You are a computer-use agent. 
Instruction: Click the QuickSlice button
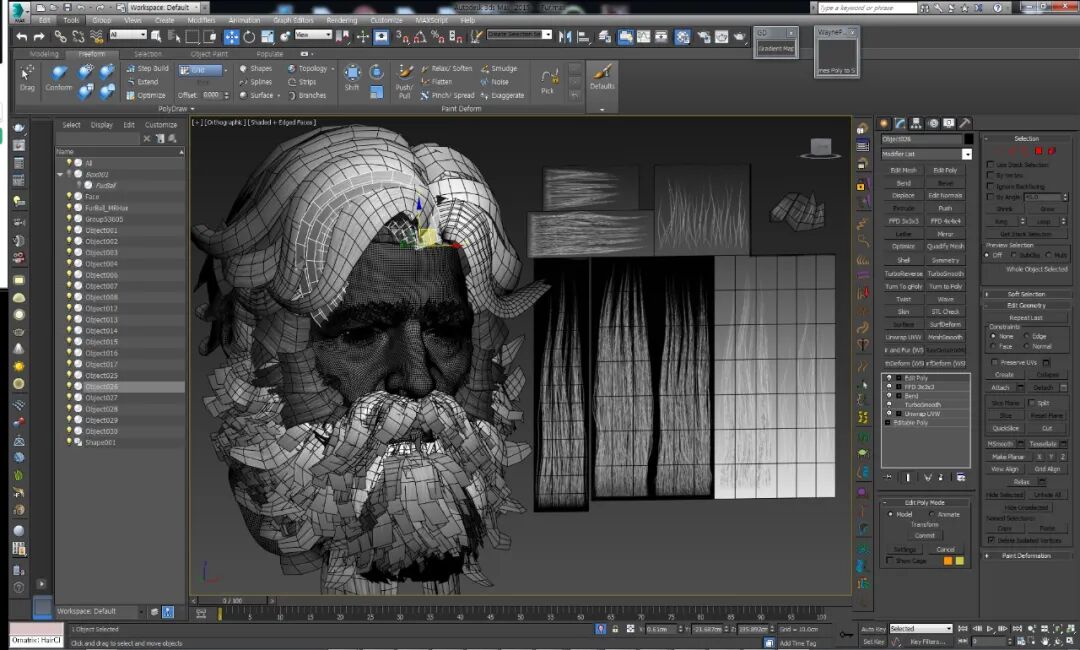pyautogui.click(x=1006, y=428)
